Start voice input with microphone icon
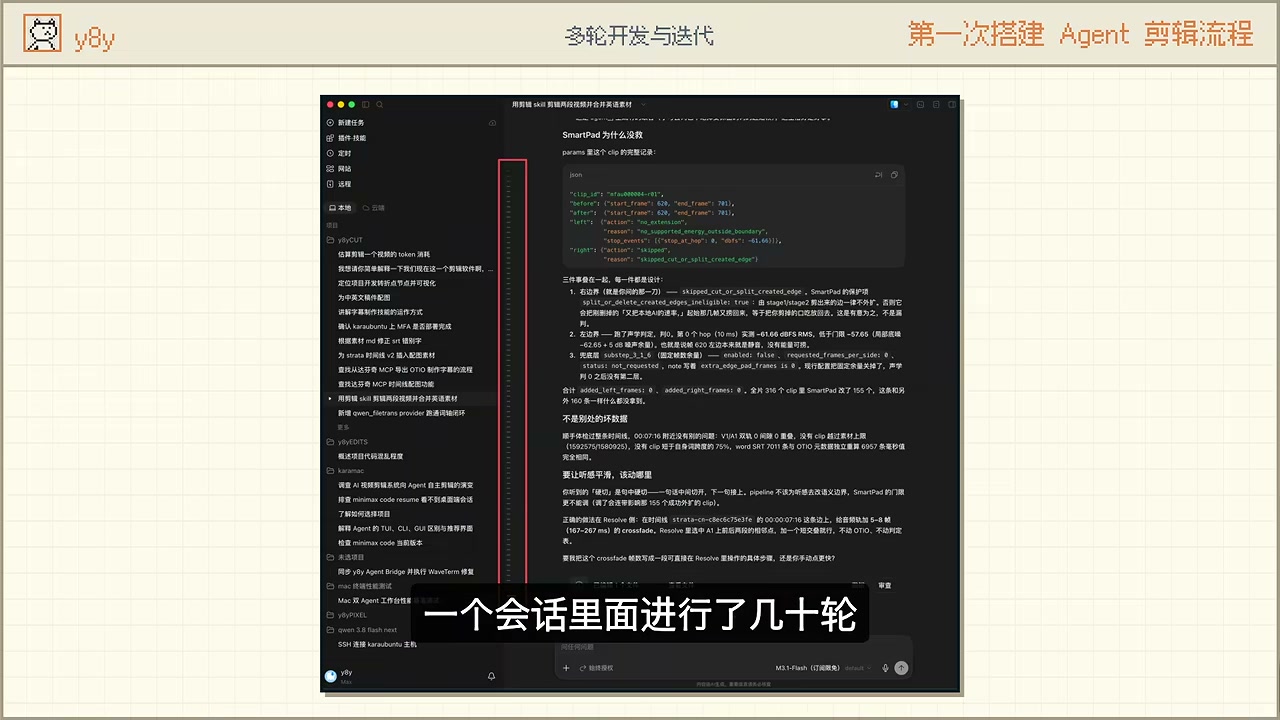This screenshot has height=720, width=1280. click(885, 668)
